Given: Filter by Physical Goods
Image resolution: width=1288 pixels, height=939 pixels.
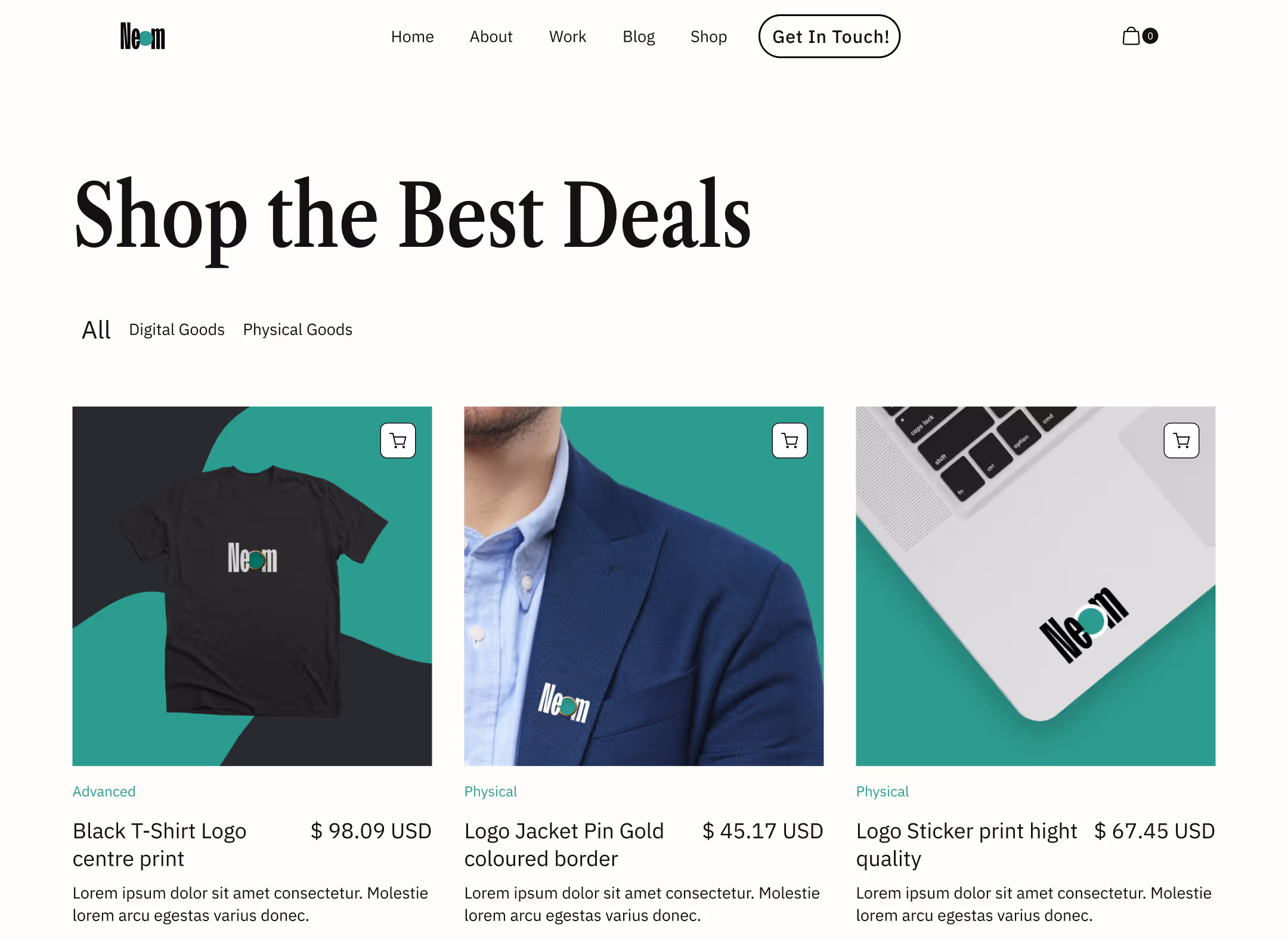Looking at the screenshot, I should coord(298,330).
